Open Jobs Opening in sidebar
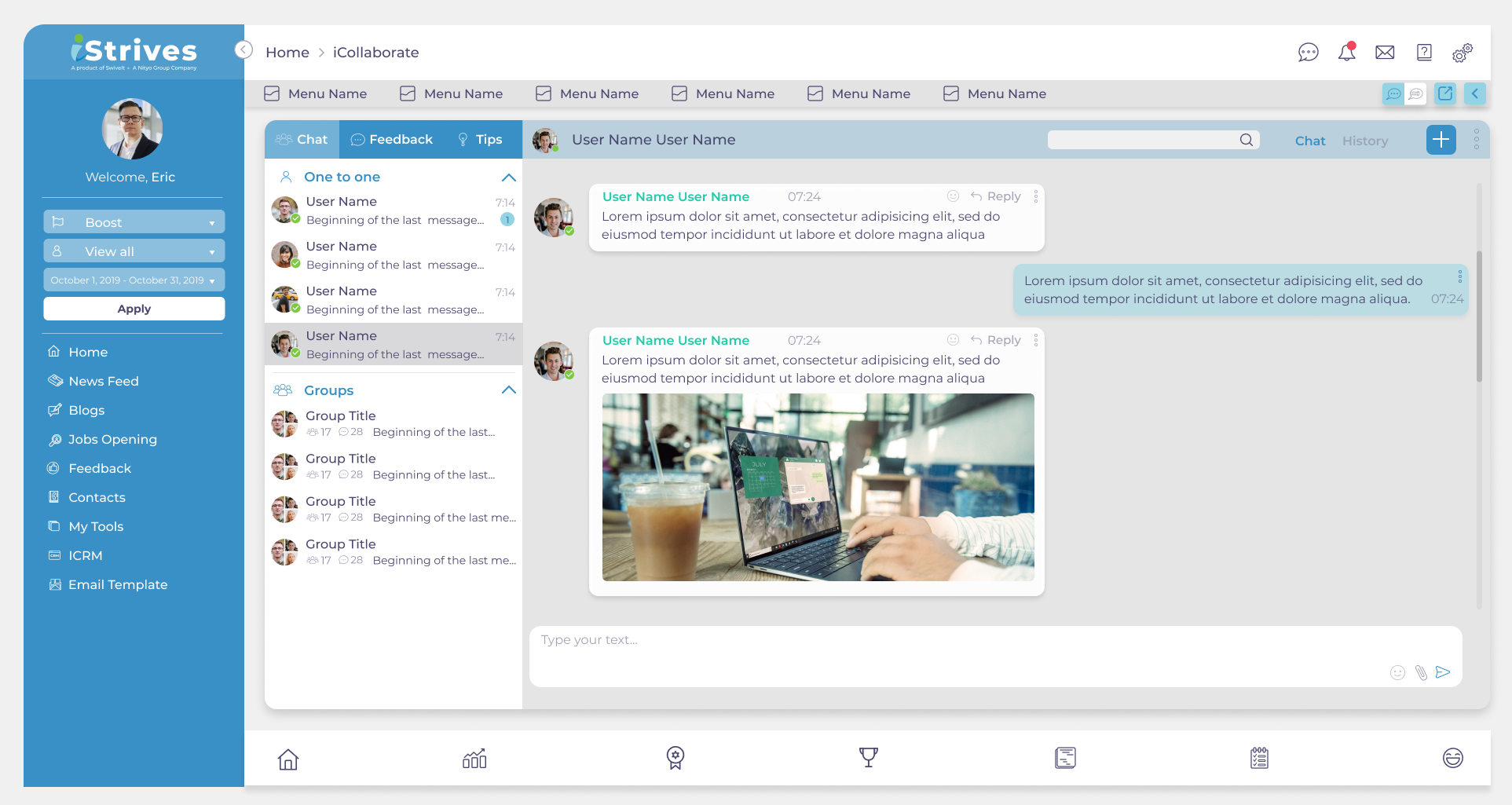The height and width of the screenshot is (805, 1512). tap(112, 440)
